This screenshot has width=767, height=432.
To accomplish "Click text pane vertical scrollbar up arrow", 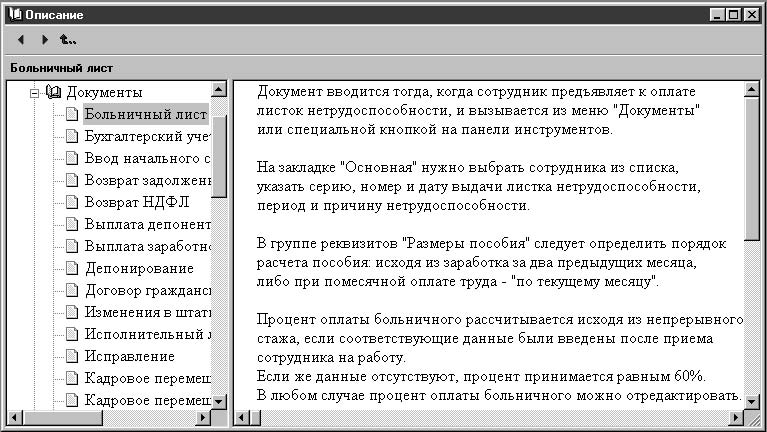I will pos(753,90).
